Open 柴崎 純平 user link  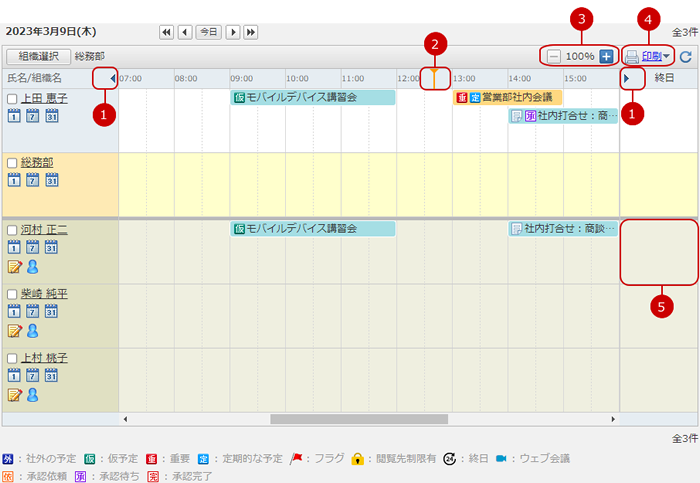point(44,293)
